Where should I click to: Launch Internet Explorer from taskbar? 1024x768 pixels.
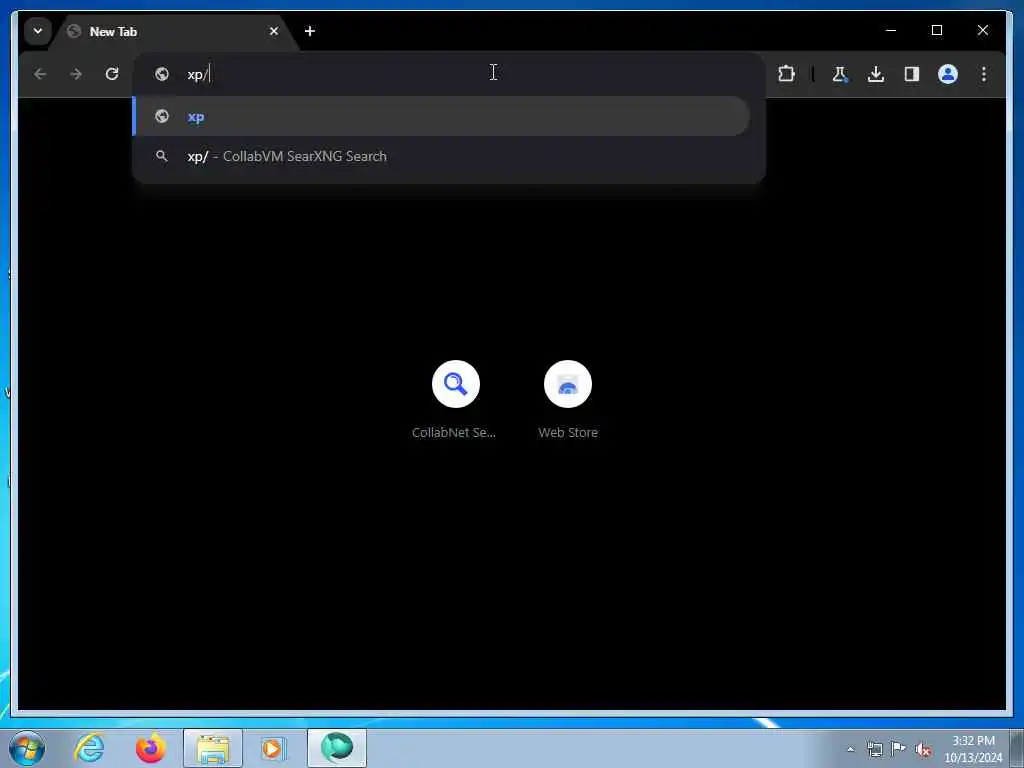[89, 748]
